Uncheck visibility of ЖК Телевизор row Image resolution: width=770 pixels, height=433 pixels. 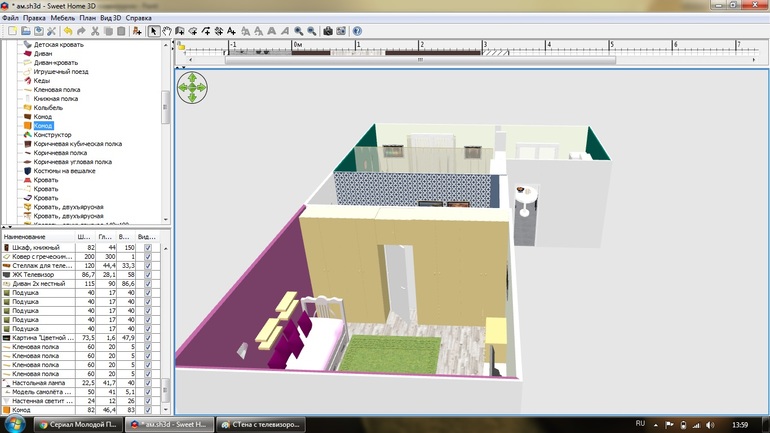point(149,273)
